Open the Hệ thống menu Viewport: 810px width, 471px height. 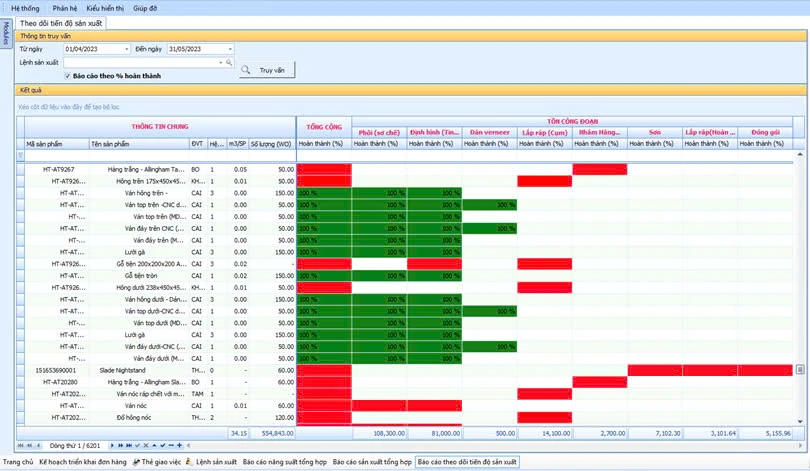pos(25,8)
